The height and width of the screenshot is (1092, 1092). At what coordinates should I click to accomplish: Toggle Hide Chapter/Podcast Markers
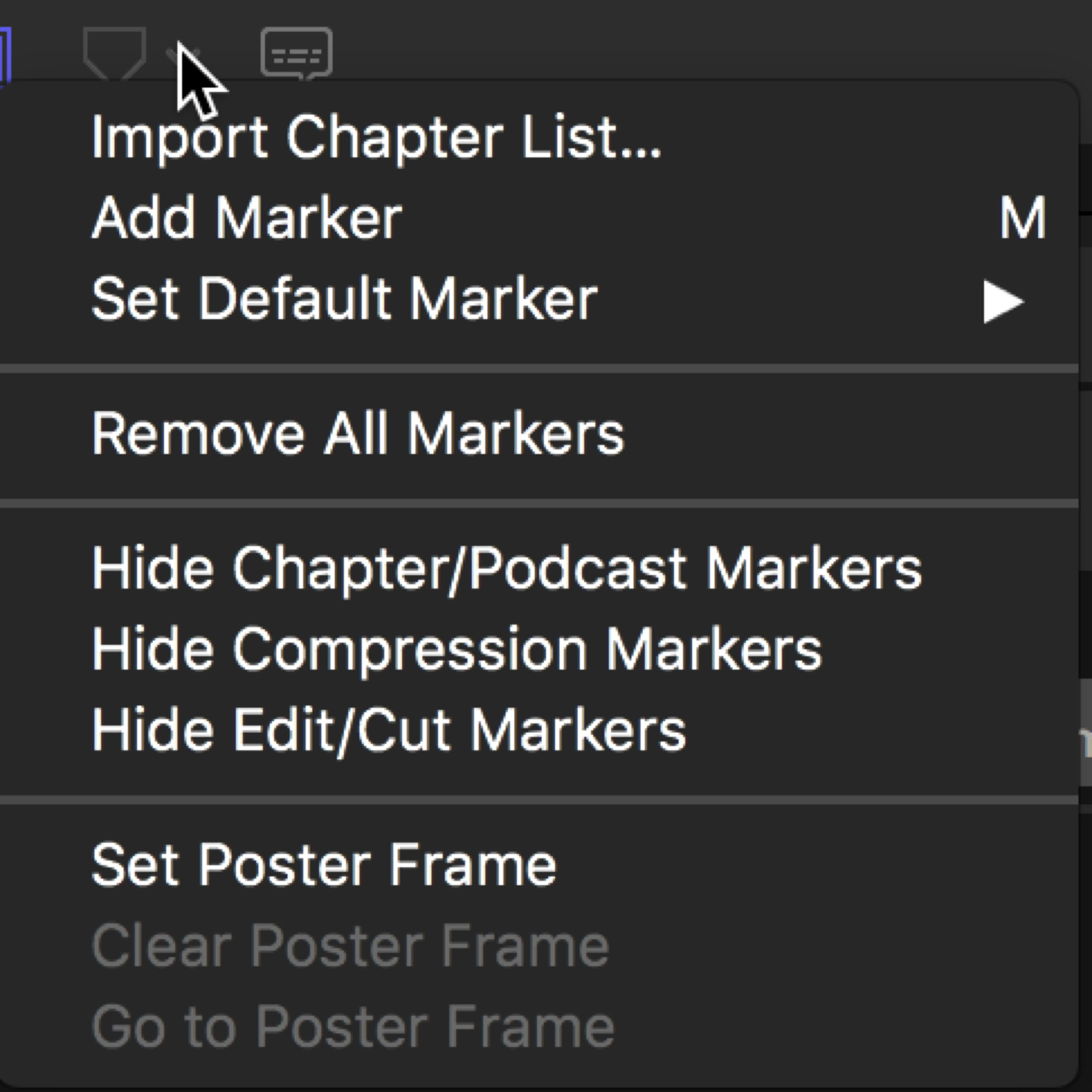tap(506, 569)
